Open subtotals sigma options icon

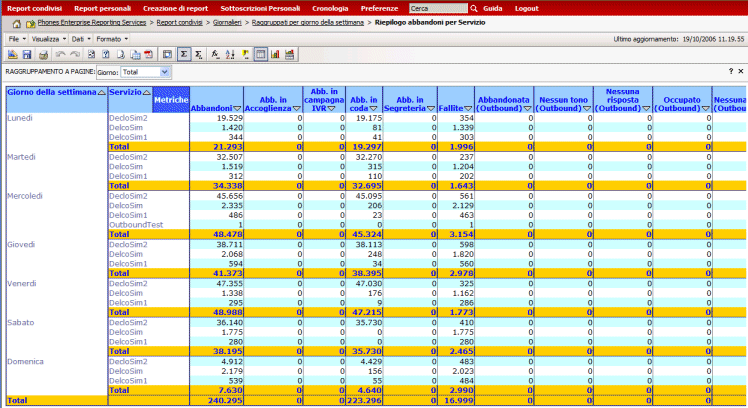tap(198, 54)
